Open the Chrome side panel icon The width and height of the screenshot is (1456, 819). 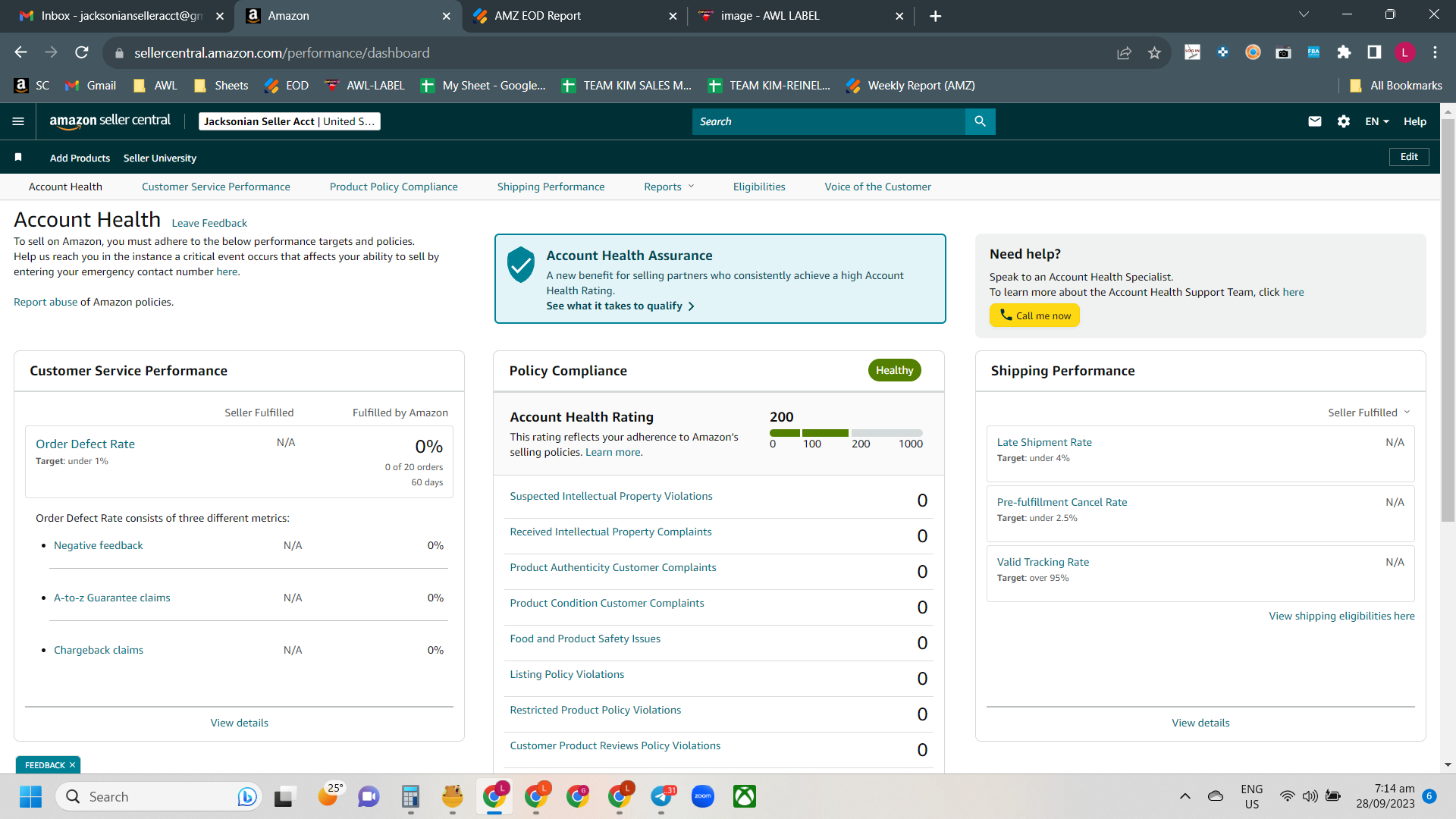[x=1374, y=52]
